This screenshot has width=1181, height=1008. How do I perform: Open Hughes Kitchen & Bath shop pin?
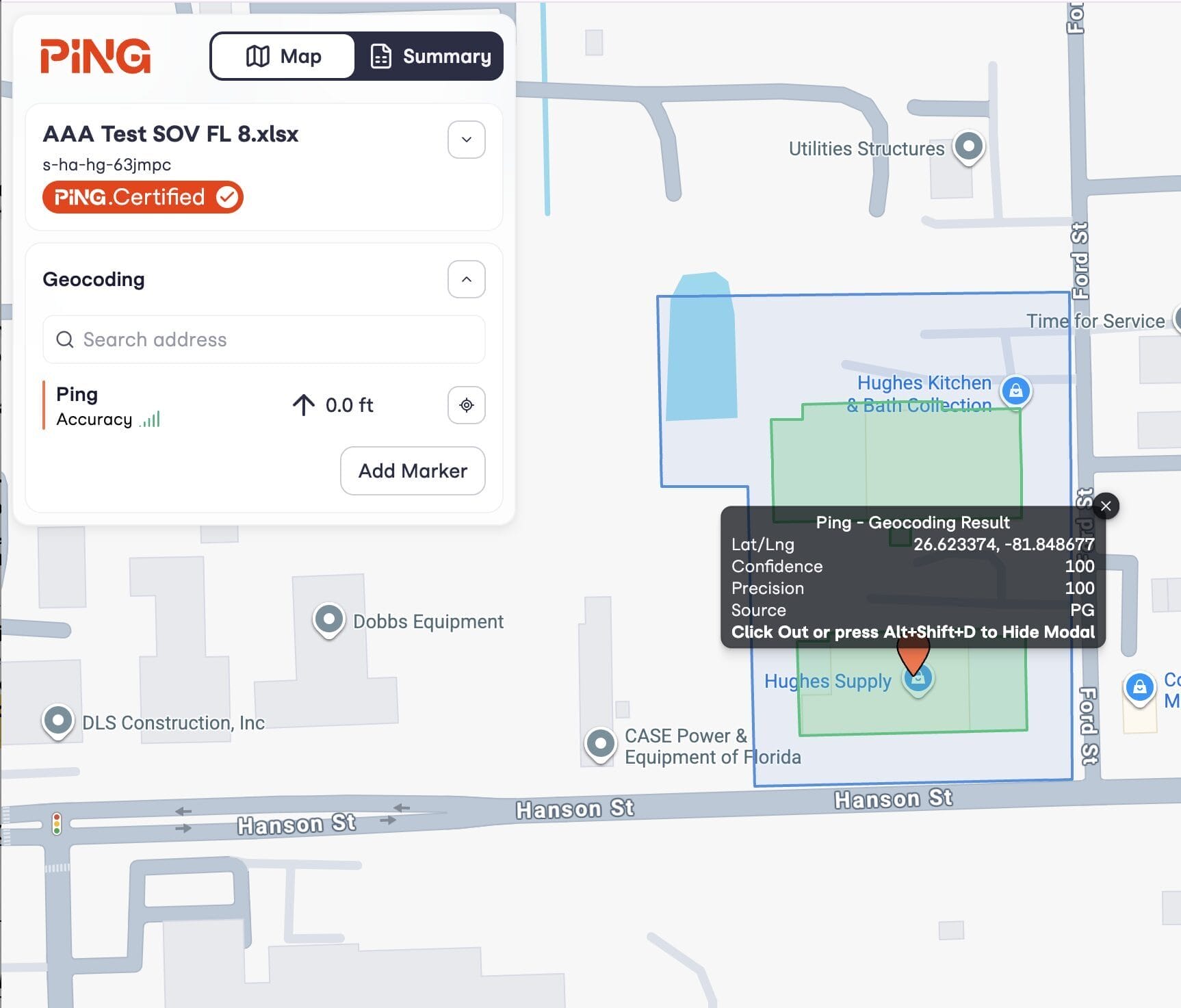click(x=1016, y=391)
